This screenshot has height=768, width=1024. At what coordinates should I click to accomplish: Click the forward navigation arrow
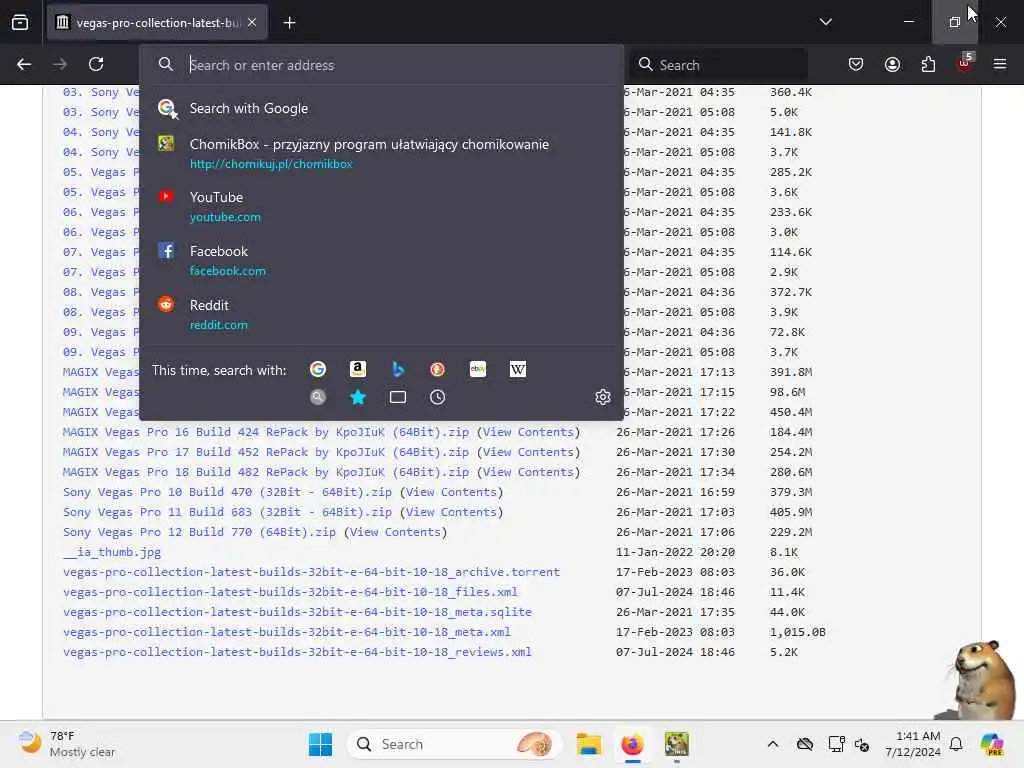click(60, 64)
